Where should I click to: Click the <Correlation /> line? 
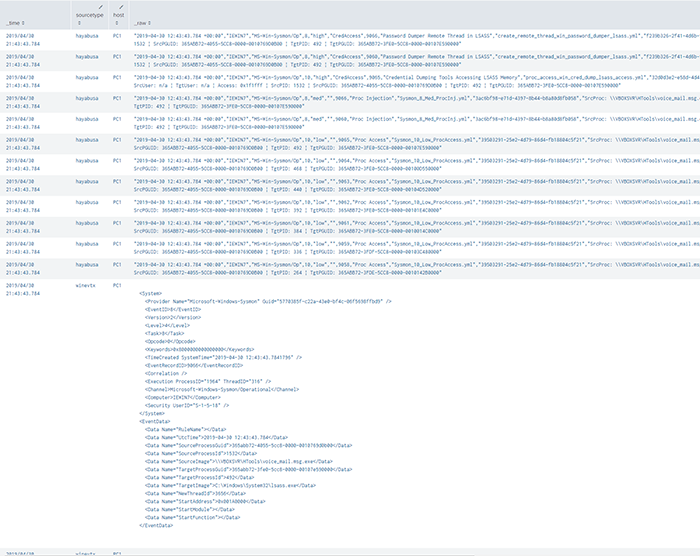coord(166,374)
